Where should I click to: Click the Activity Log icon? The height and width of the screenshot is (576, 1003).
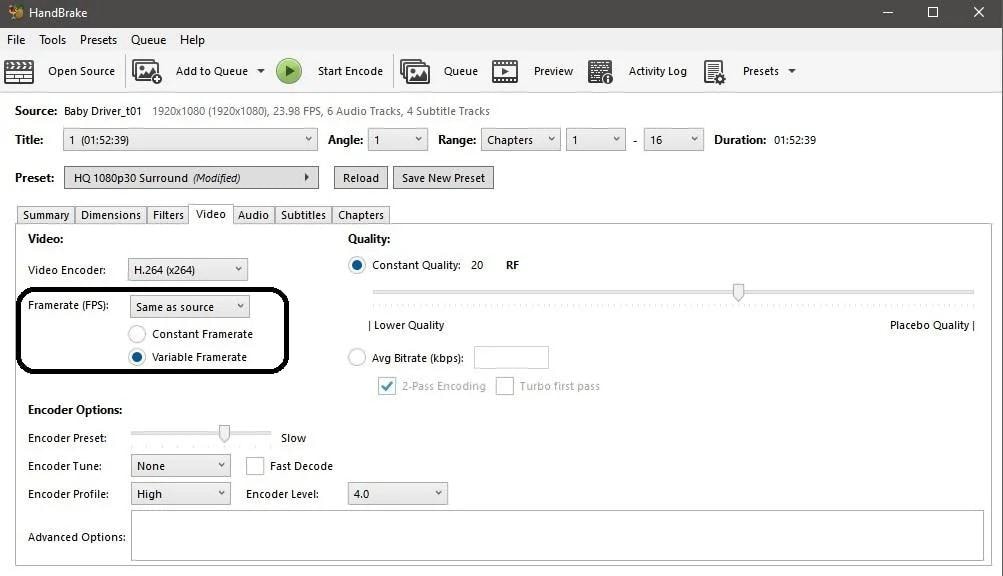[600, 72]
